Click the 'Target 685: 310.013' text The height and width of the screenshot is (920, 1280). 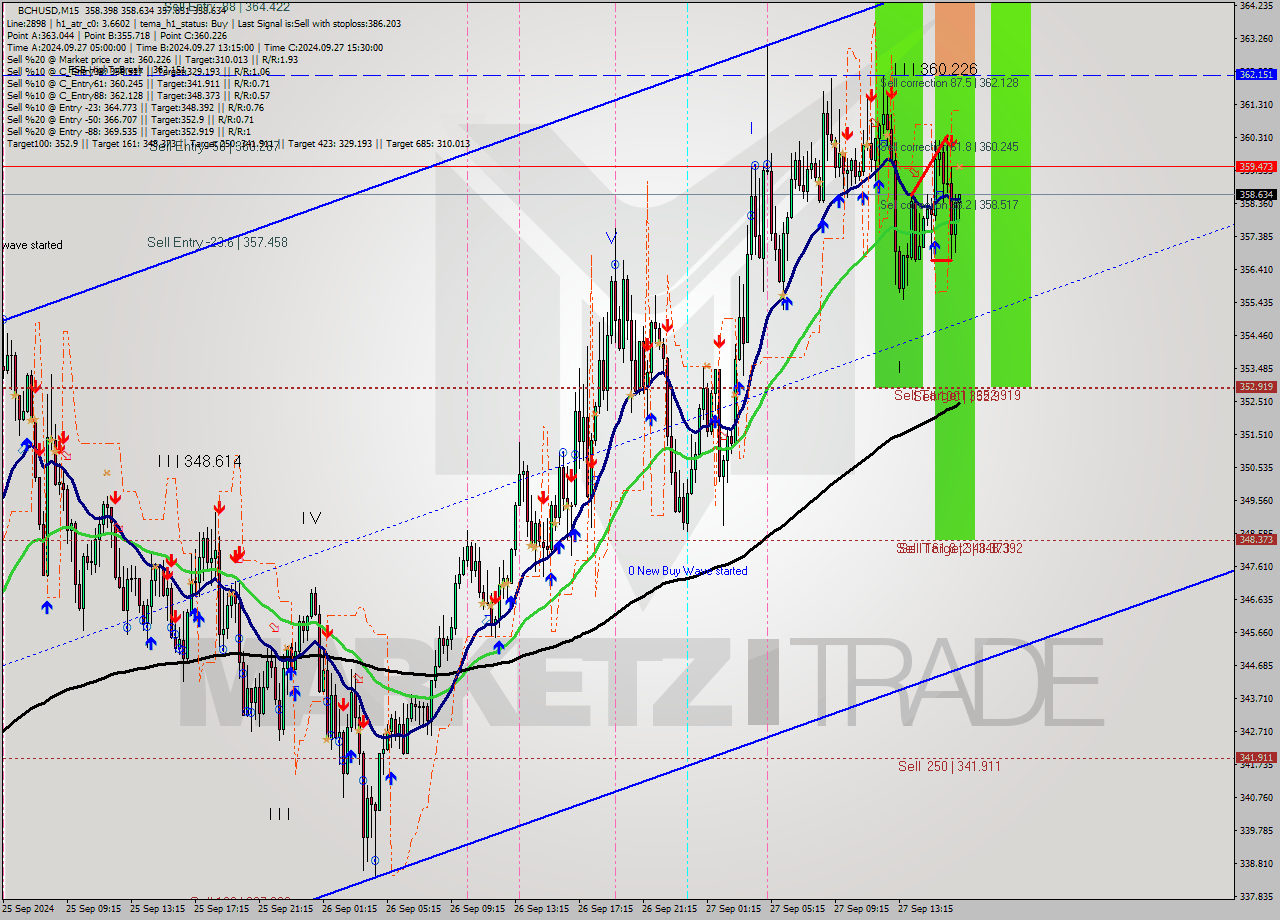click(427, 143)
